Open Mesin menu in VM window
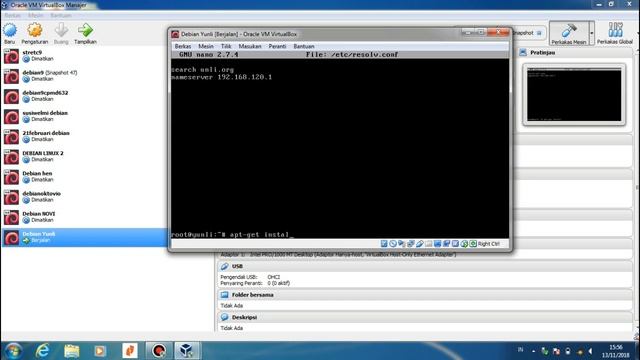Viewport: 640px width, 360px height. tap(206, 46)
